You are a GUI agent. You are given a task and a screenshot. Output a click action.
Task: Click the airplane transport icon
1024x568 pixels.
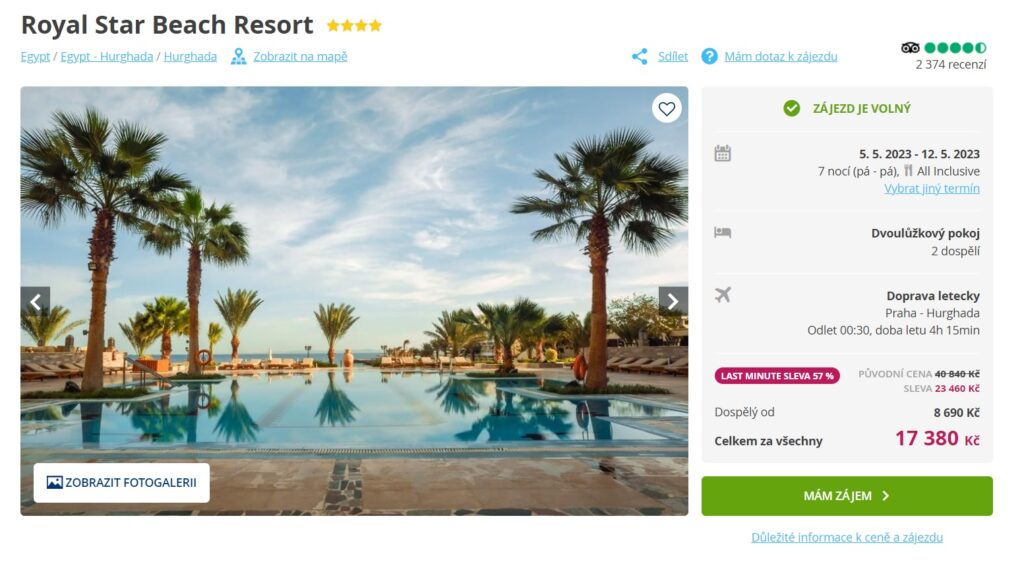tap(722, 294)
